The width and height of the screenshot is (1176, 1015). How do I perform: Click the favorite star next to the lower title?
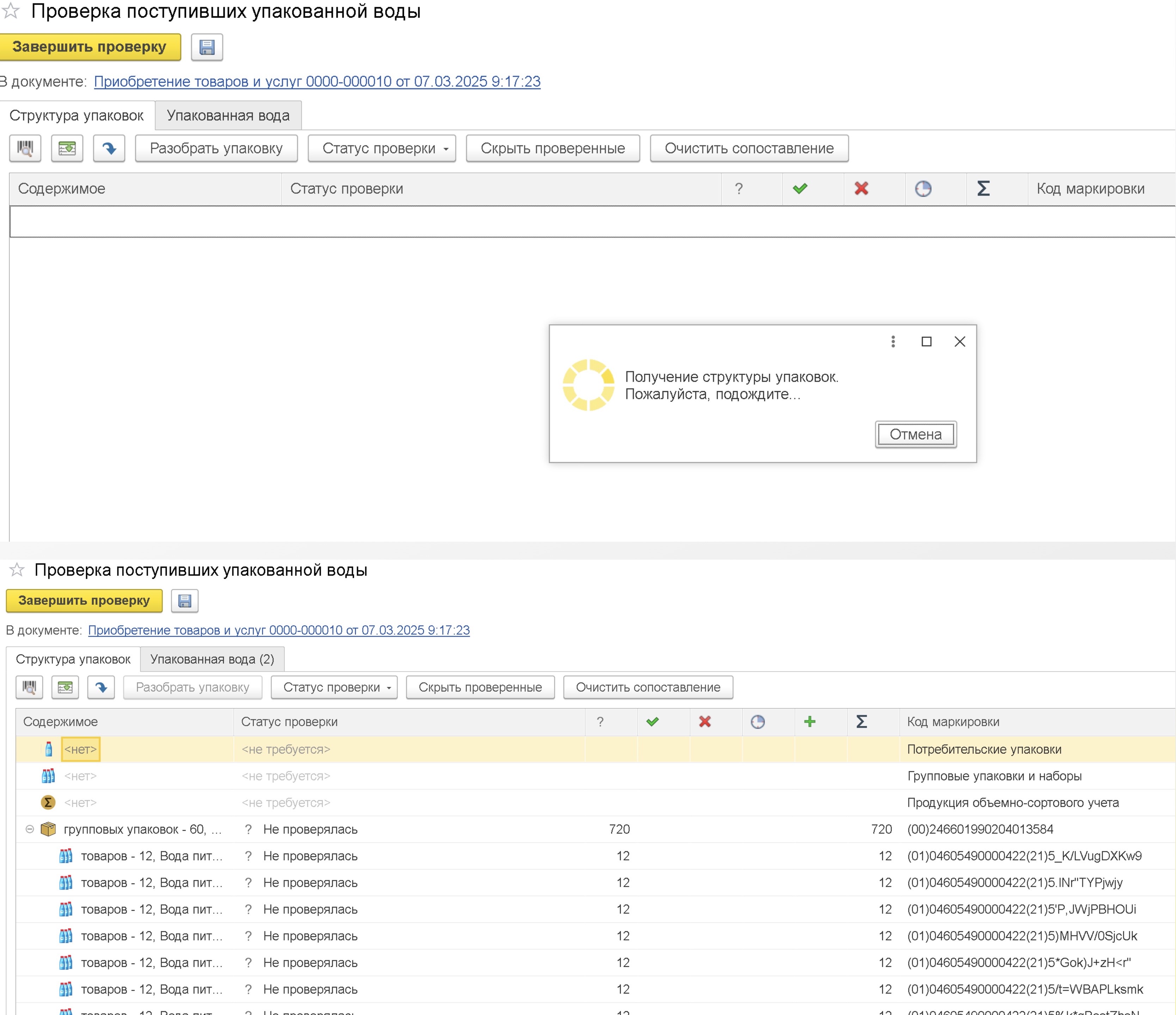17,570
